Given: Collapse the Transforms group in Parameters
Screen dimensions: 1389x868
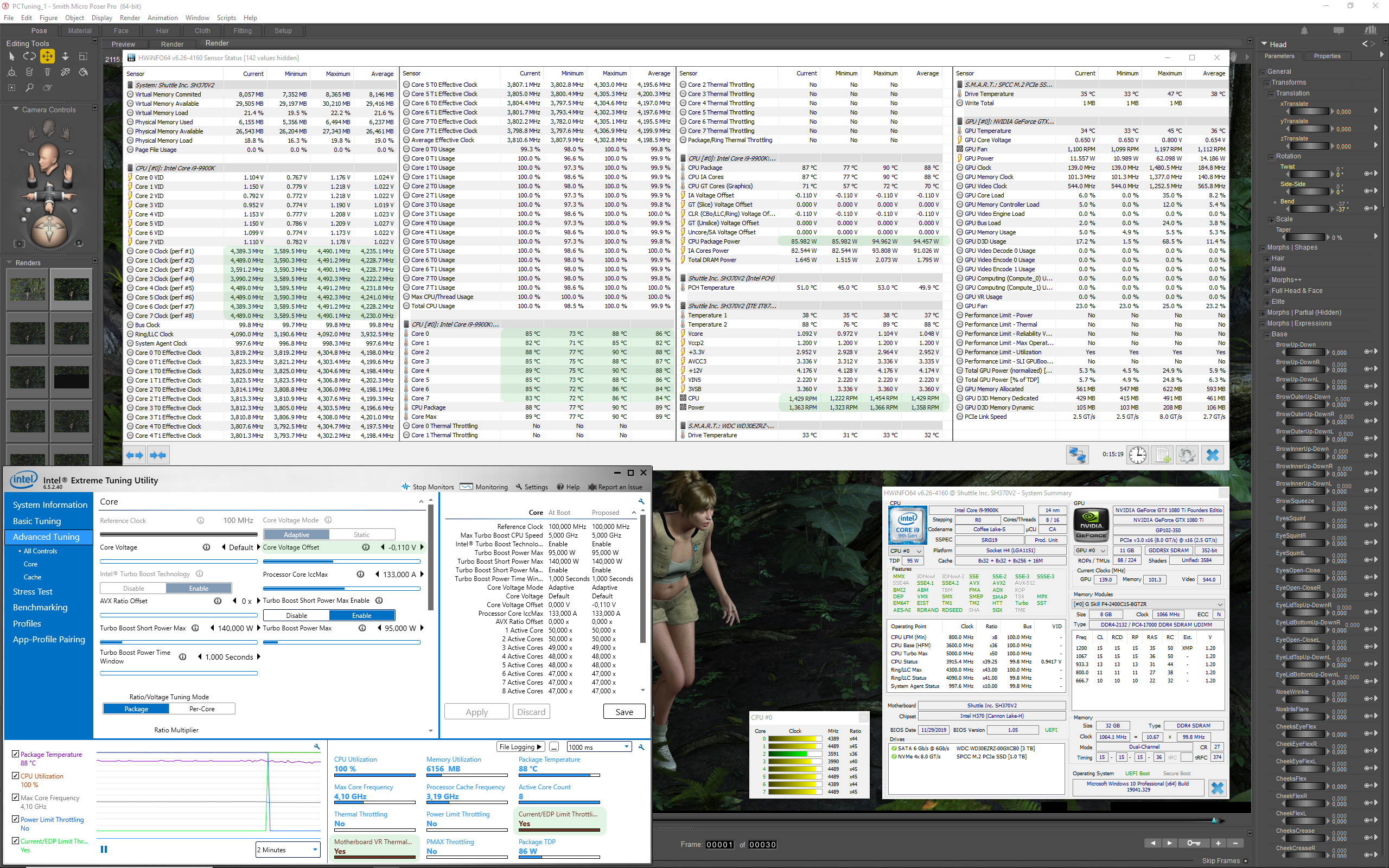Looking at the screenshot, I should point(1267,82).
